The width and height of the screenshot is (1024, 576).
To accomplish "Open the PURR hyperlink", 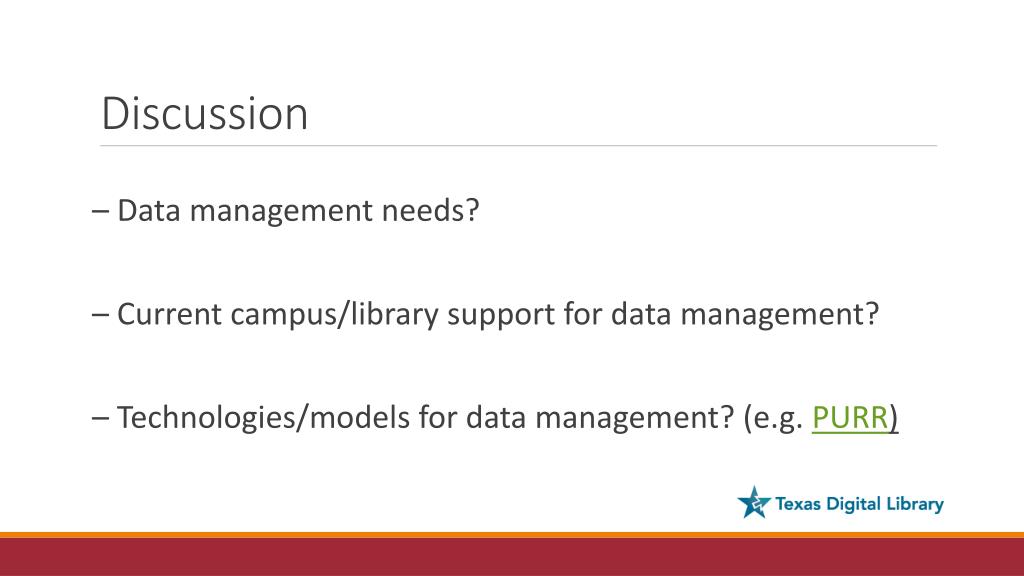I will click(x=850, y=418).
